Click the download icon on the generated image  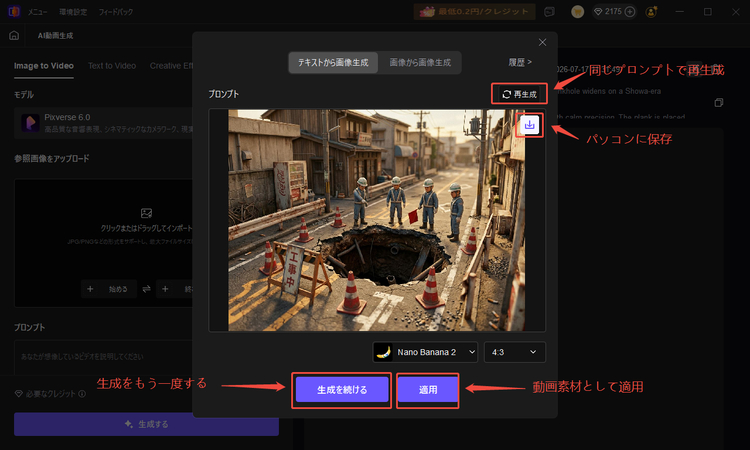(529, 125)
